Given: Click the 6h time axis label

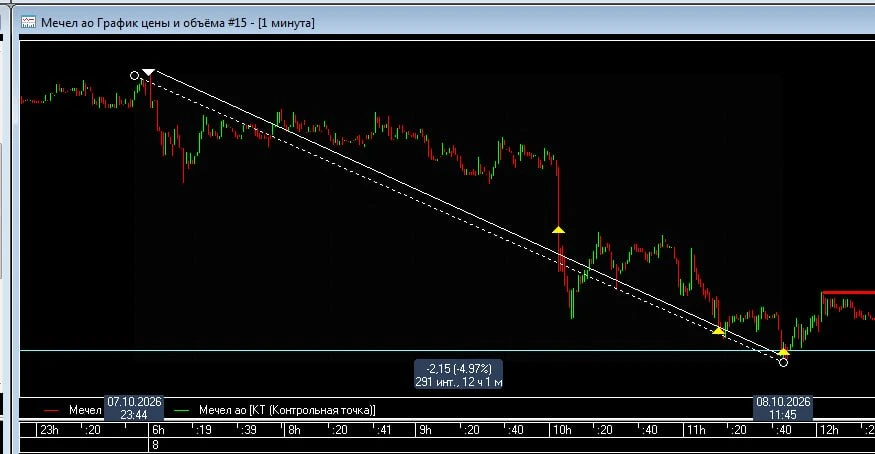Looking at the screenshot, I should 158,430.
